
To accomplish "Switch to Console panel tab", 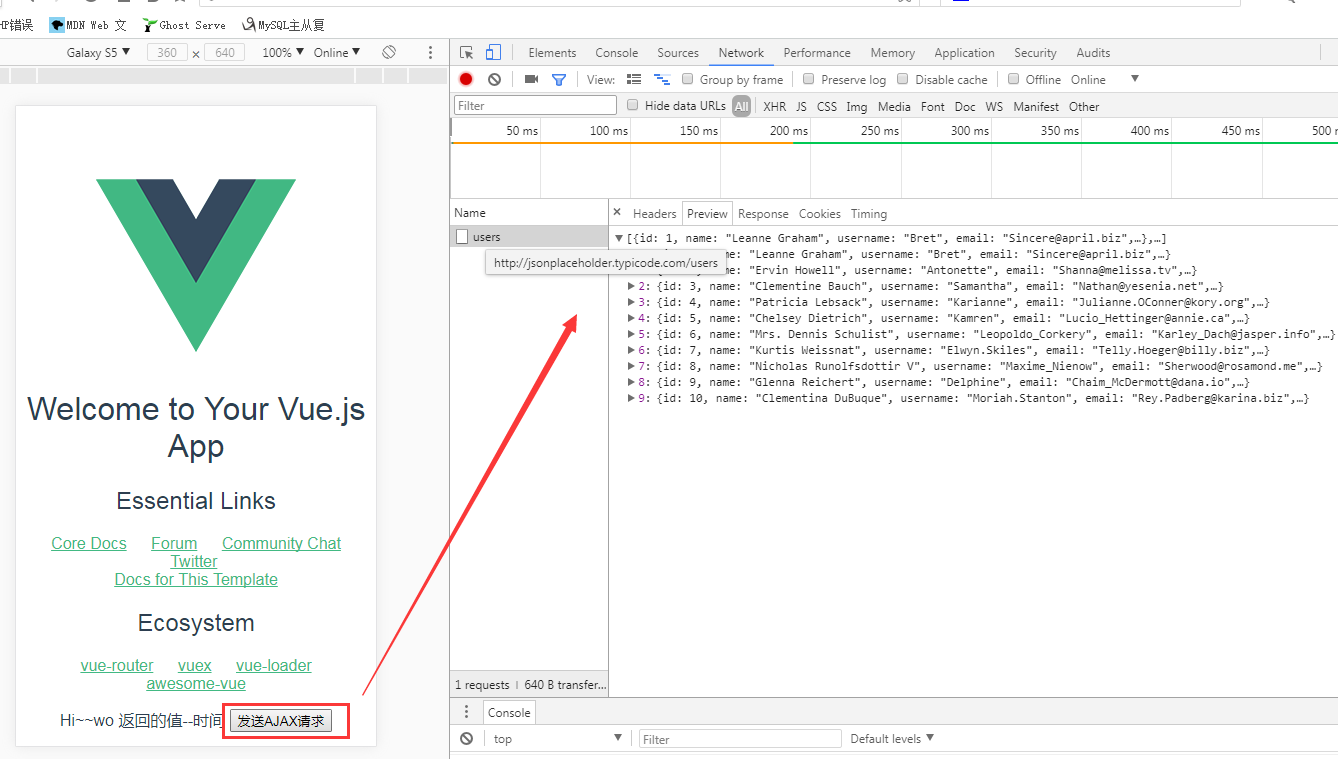I will point(616,53).
